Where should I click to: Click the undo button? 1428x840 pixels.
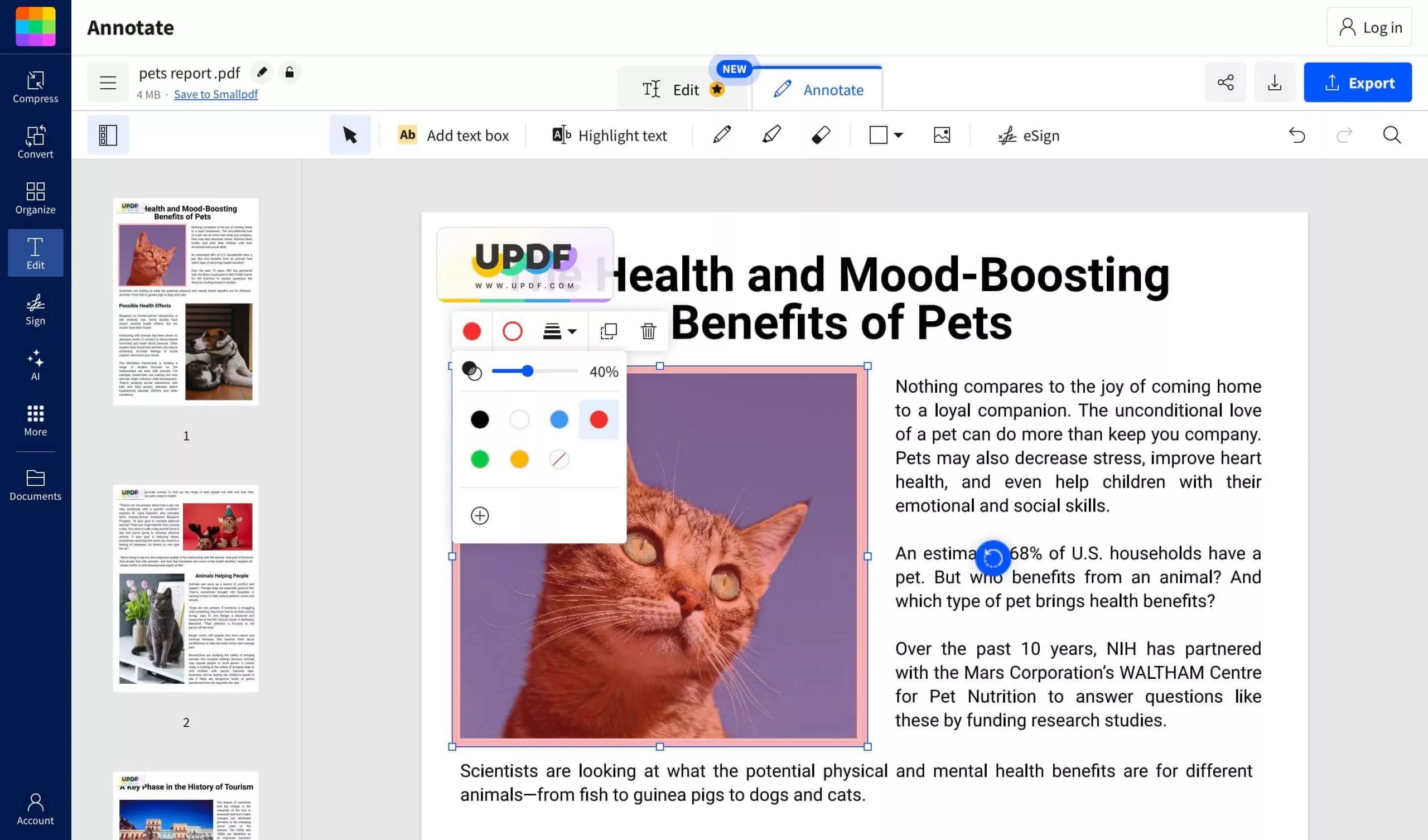pyautogui.click(x=1297, y=135)
